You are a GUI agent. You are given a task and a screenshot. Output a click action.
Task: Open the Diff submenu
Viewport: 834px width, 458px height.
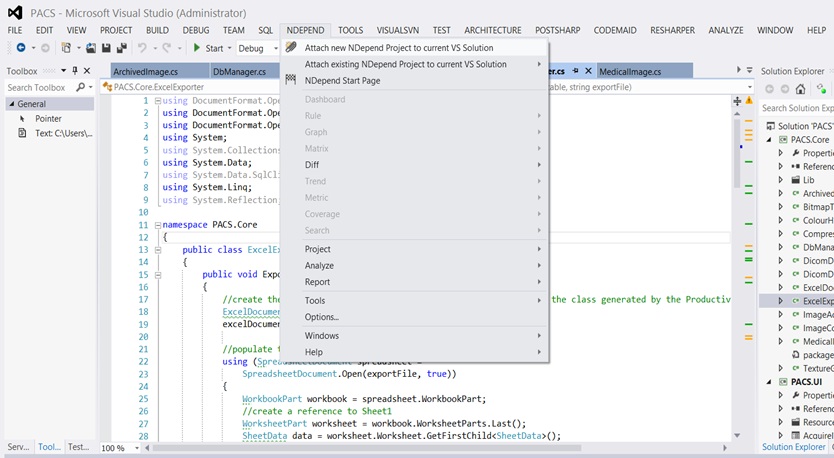(x=414, y=164)
